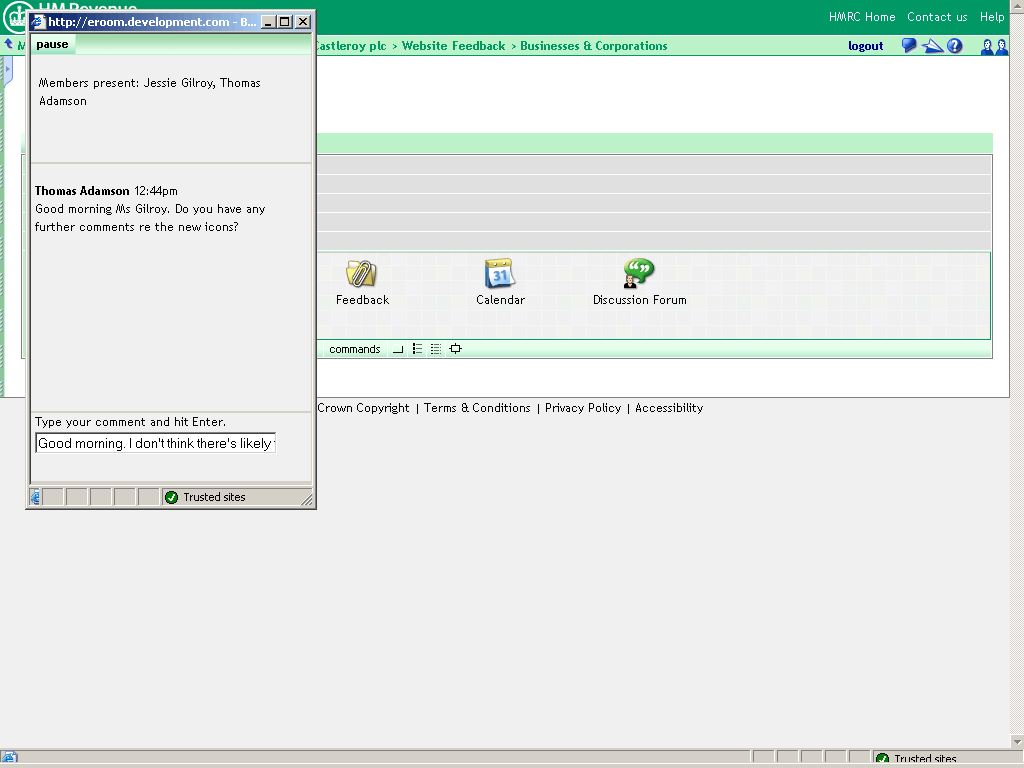
Task: Open the commands menu
Action: pyautogui.click(x=355, y=349)
